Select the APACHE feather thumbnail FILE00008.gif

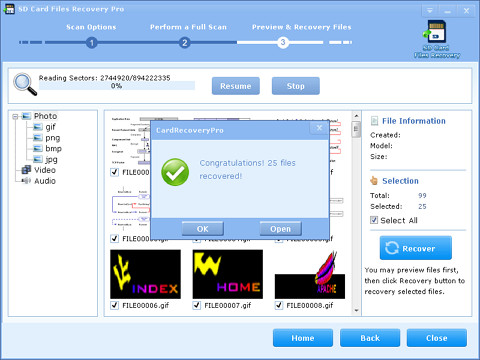310,275
